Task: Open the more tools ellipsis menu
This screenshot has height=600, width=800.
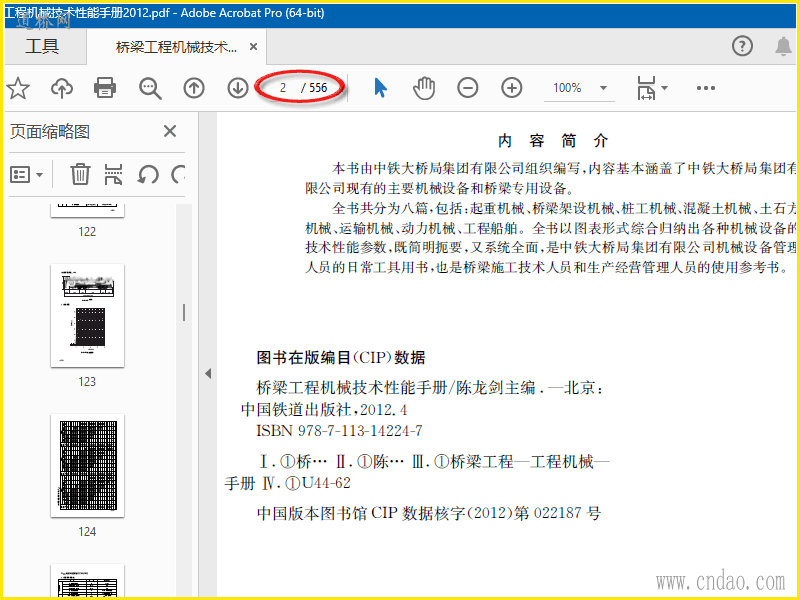Action: click(x=706, y=88)
